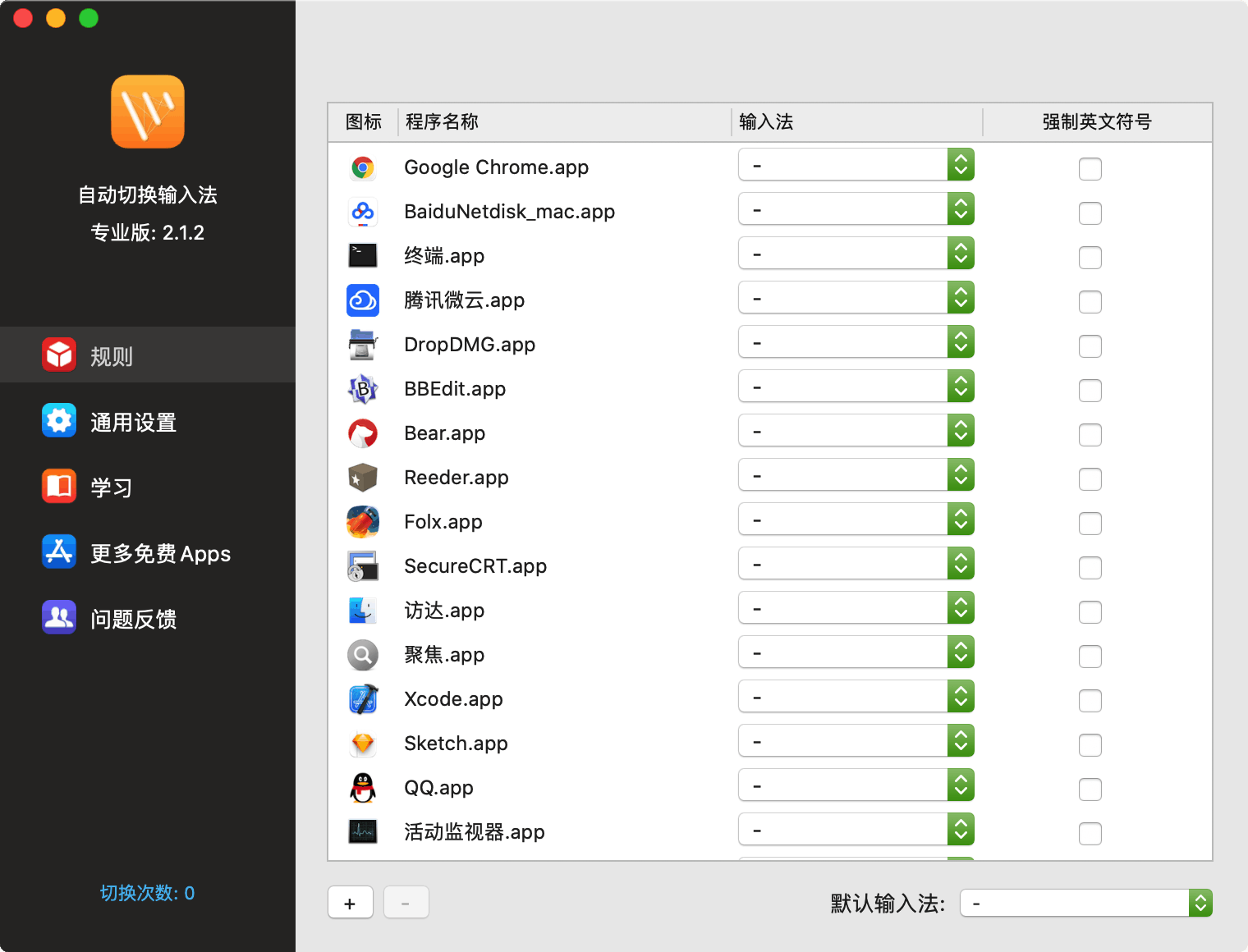The height and width of the screenshot is (952, 1248).
Task: Click the orange app logo in sidebar
Action: click(x=148, y=112)
